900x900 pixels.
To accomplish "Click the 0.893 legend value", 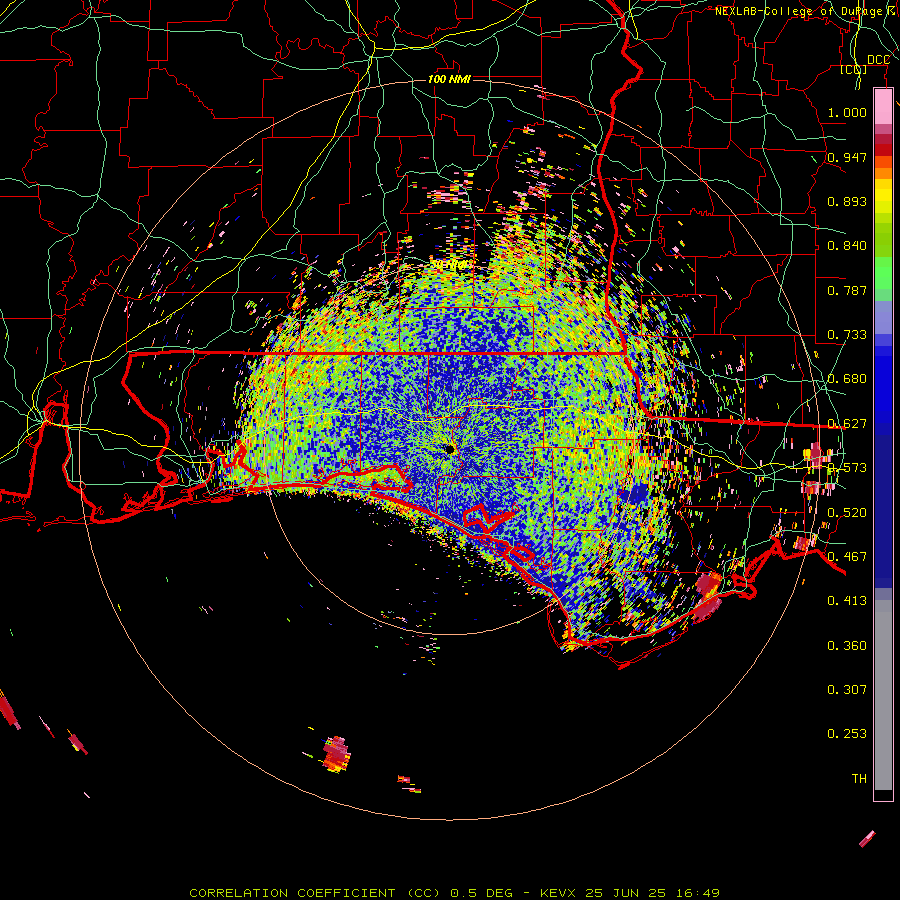I will [x=847, y=201].
